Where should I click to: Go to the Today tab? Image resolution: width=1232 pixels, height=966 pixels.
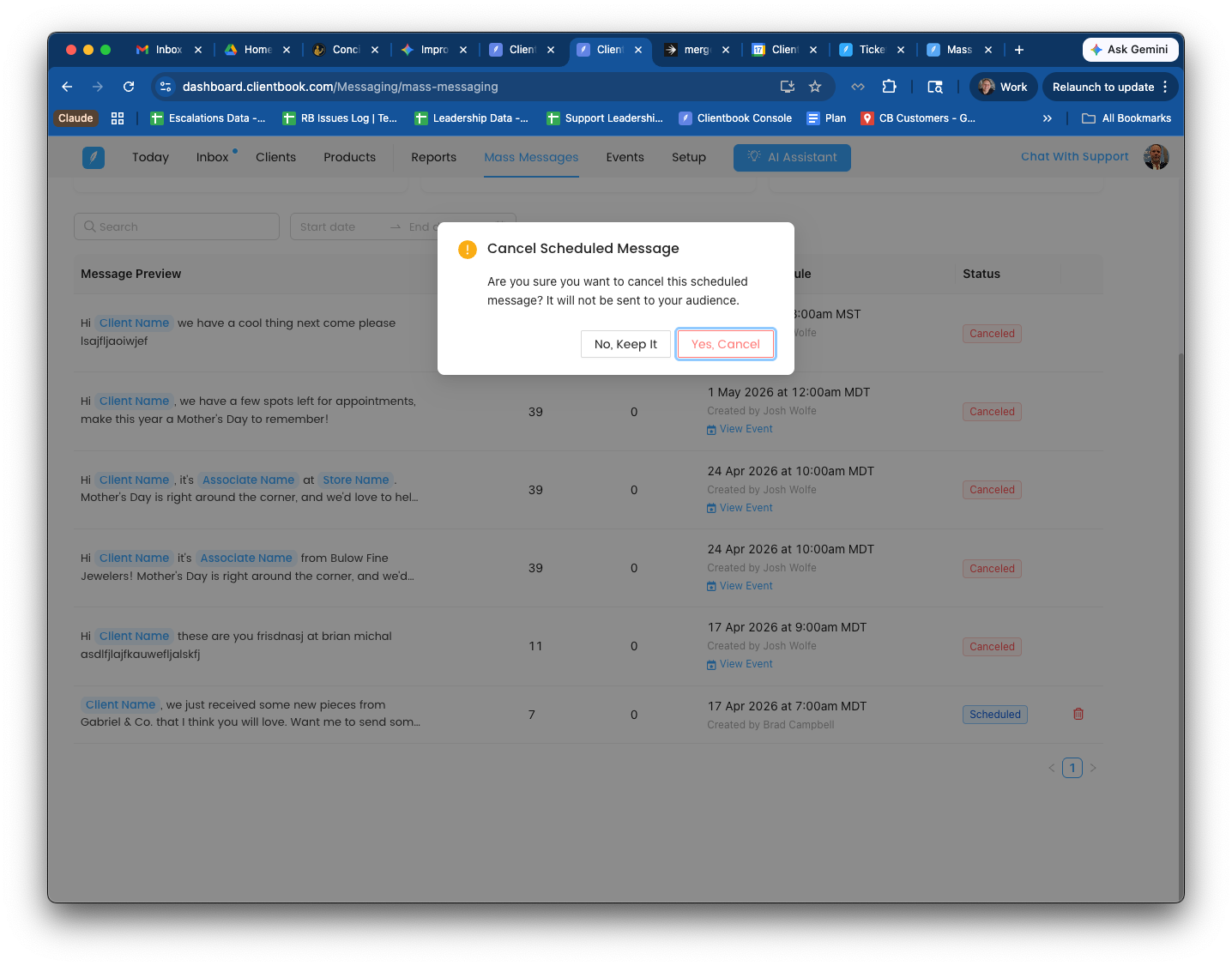pyautogui.click(x=150, y=157)
